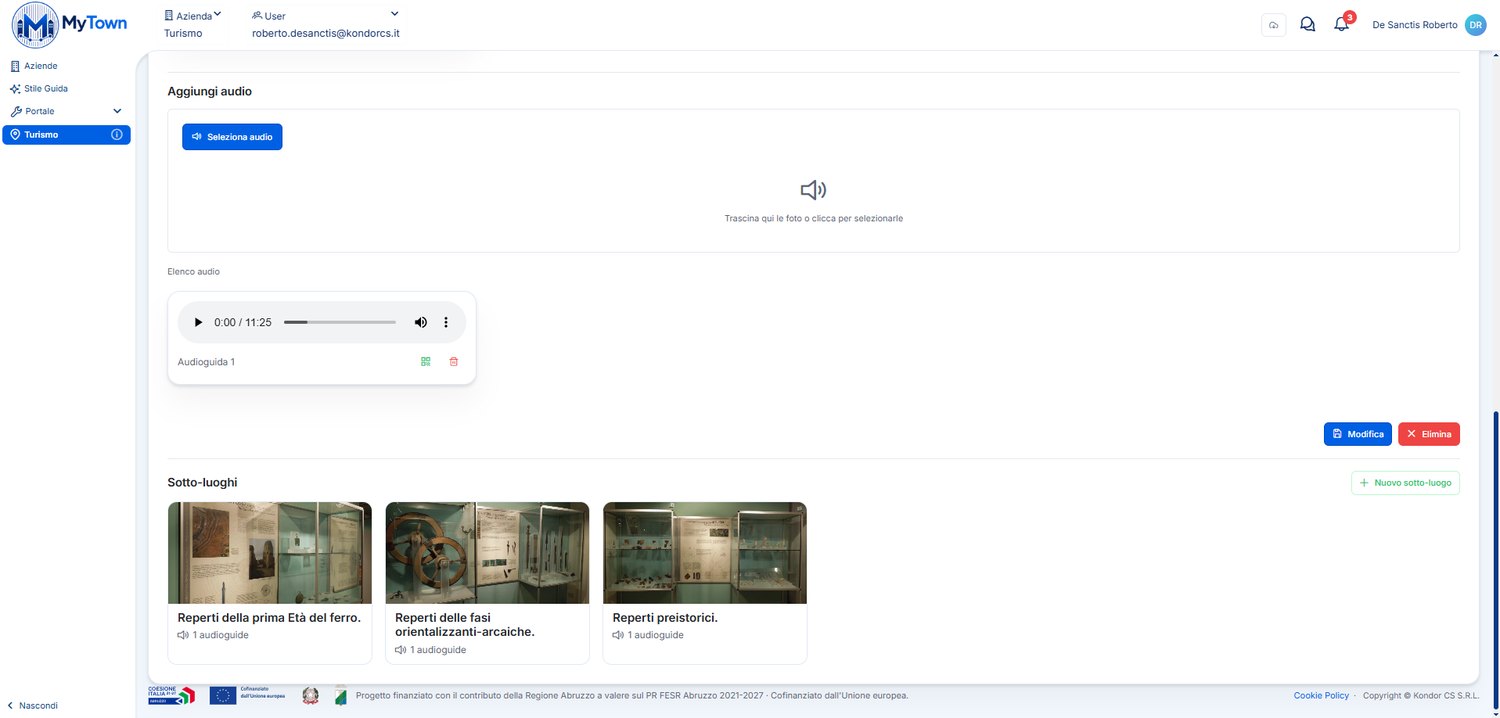The width and height of the screenshot is (1500, 718).
Task: Open the audio player more options menu
Action: pos(446,322)
